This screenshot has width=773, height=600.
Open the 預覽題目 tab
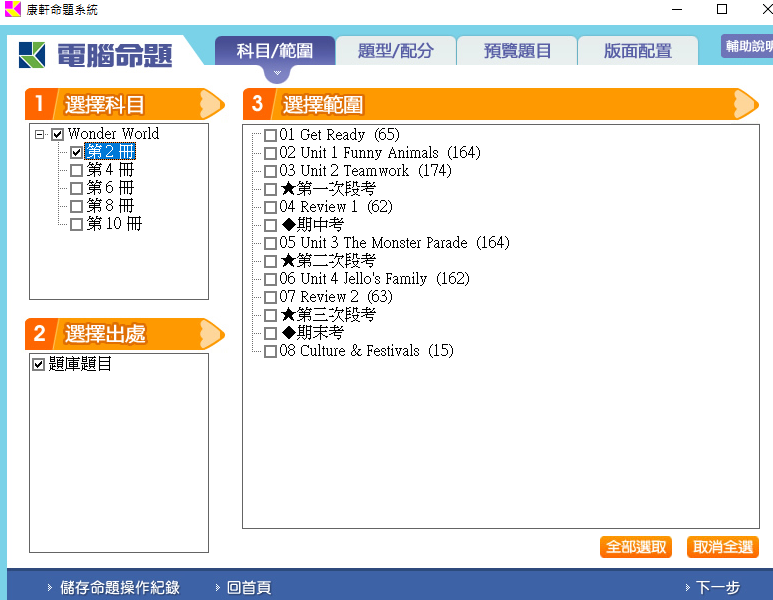pos(517,51)
